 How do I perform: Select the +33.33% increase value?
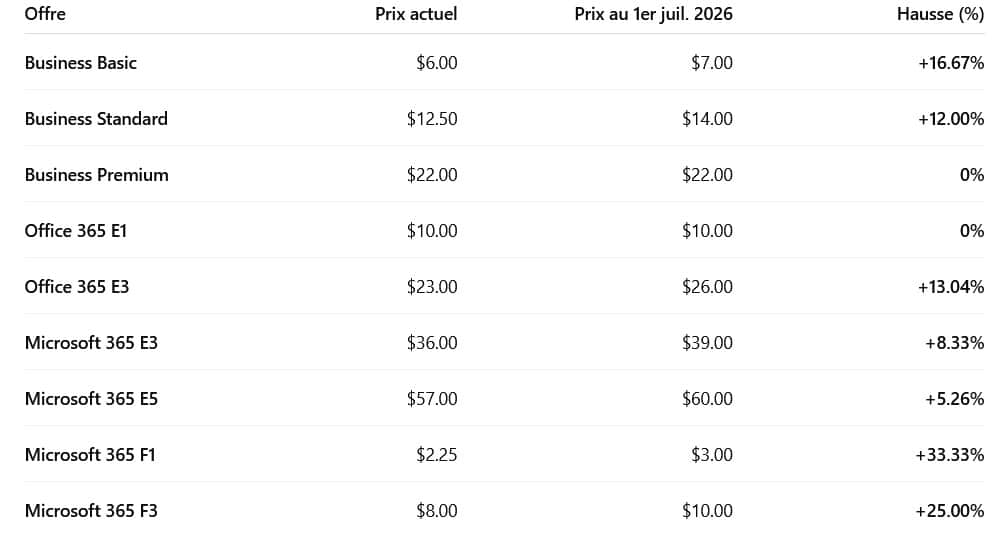tap(949, 454)
